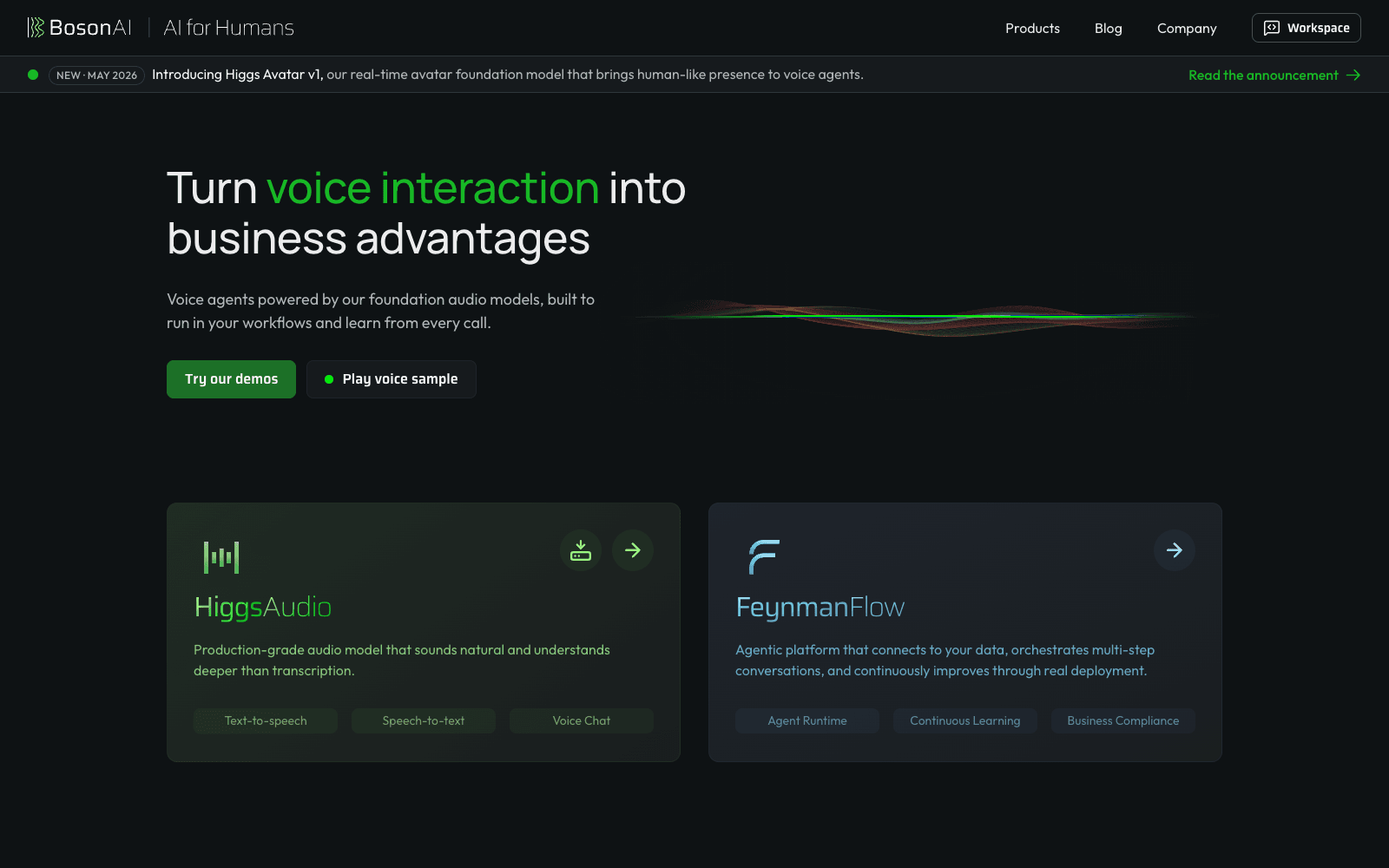Open the Workspace button
The height and width of the screenshot is (868, 1389).
[1306, 28]
